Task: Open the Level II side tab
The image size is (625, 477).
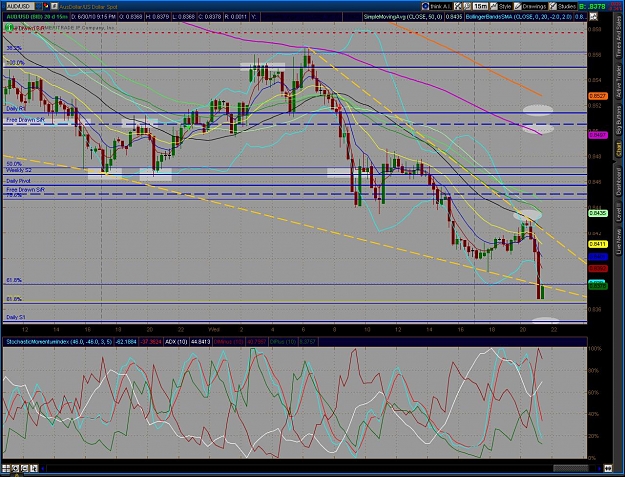Action: pyautogui.click(x=619, y=212)
